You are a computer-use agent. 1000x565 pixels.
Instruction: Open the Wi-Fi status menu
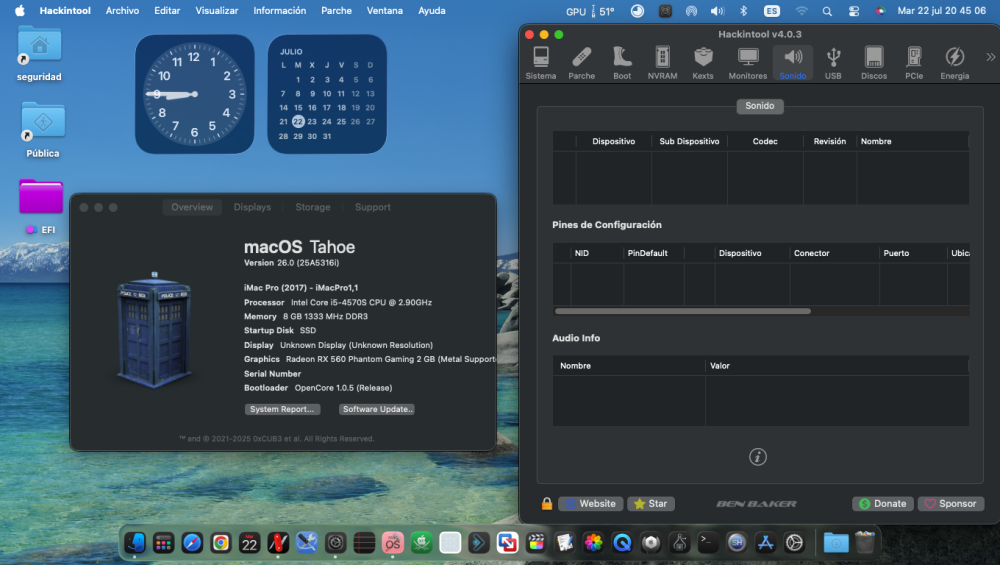(802, 11)
